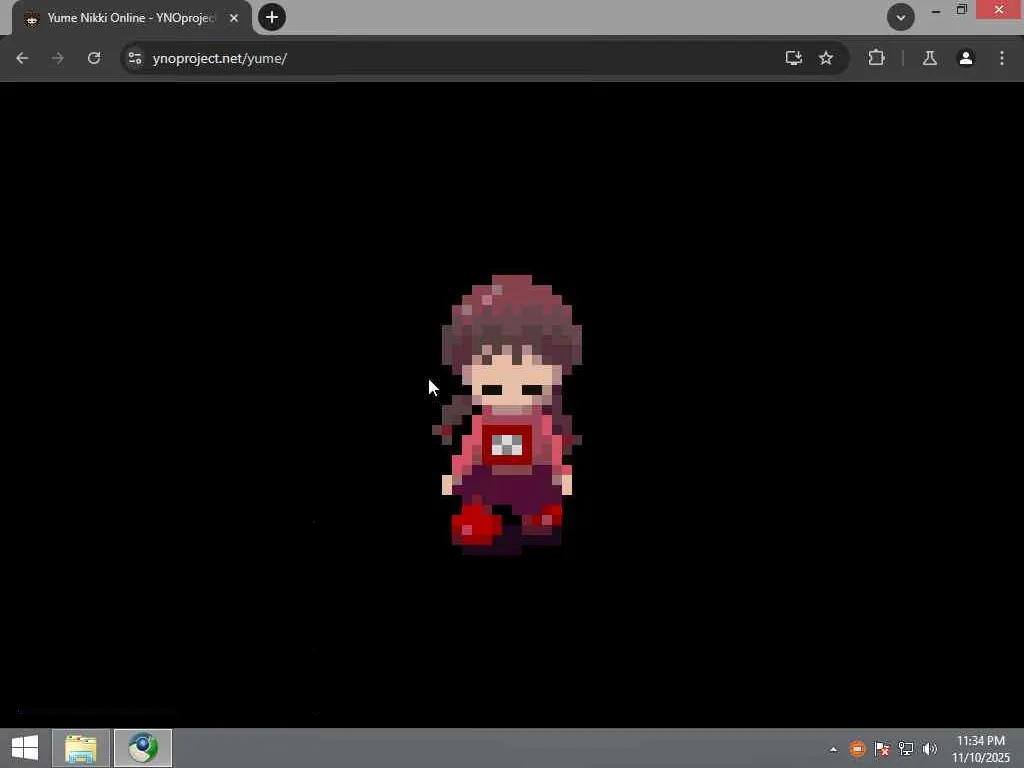Bookmark this page with the star icon
Image resolution: width=1024 pixels, height=768 pixels.
coord(826,58)
